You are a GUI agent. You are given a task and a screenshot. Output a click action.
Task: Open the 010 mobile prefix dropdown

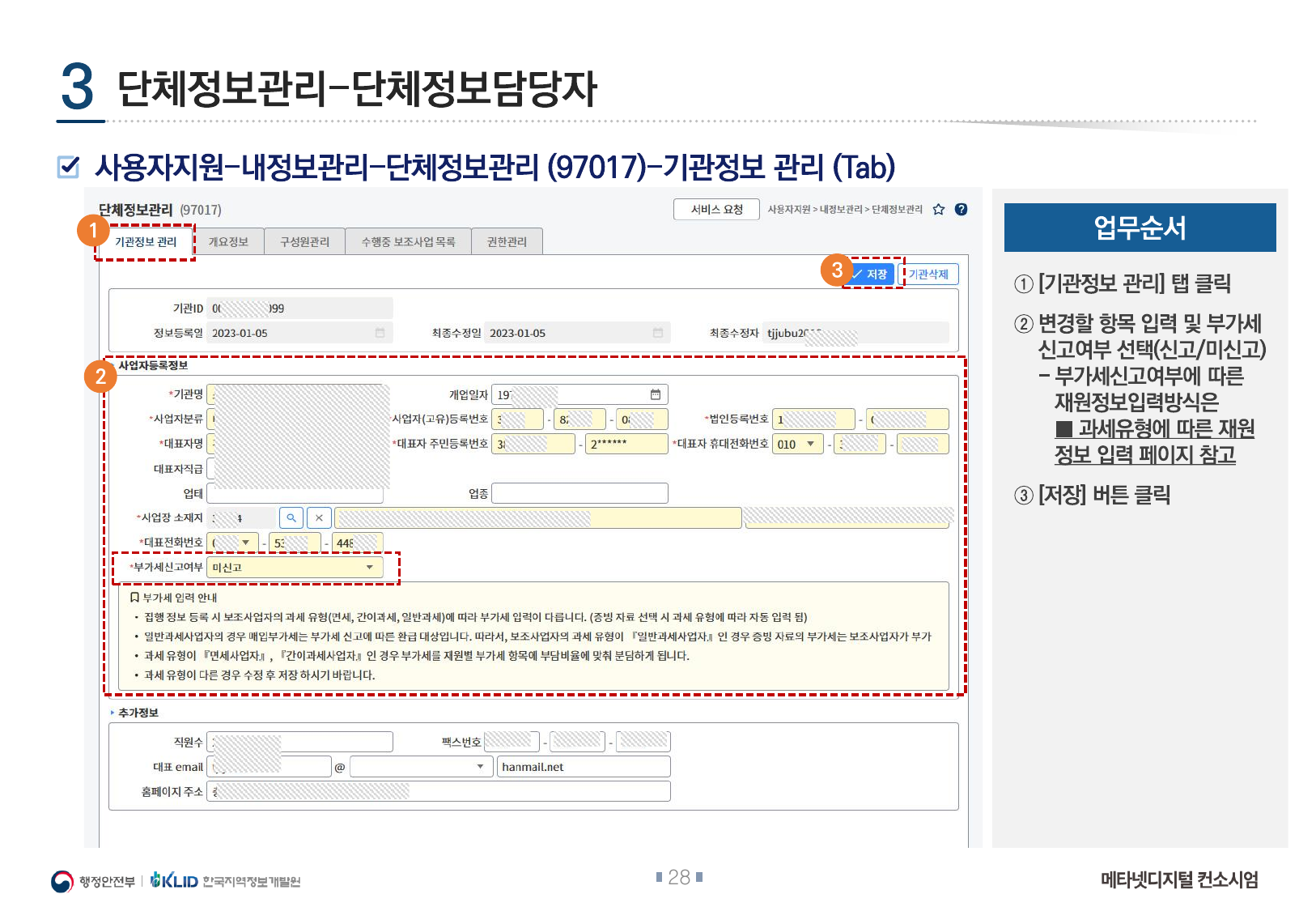tap(810, 444)
